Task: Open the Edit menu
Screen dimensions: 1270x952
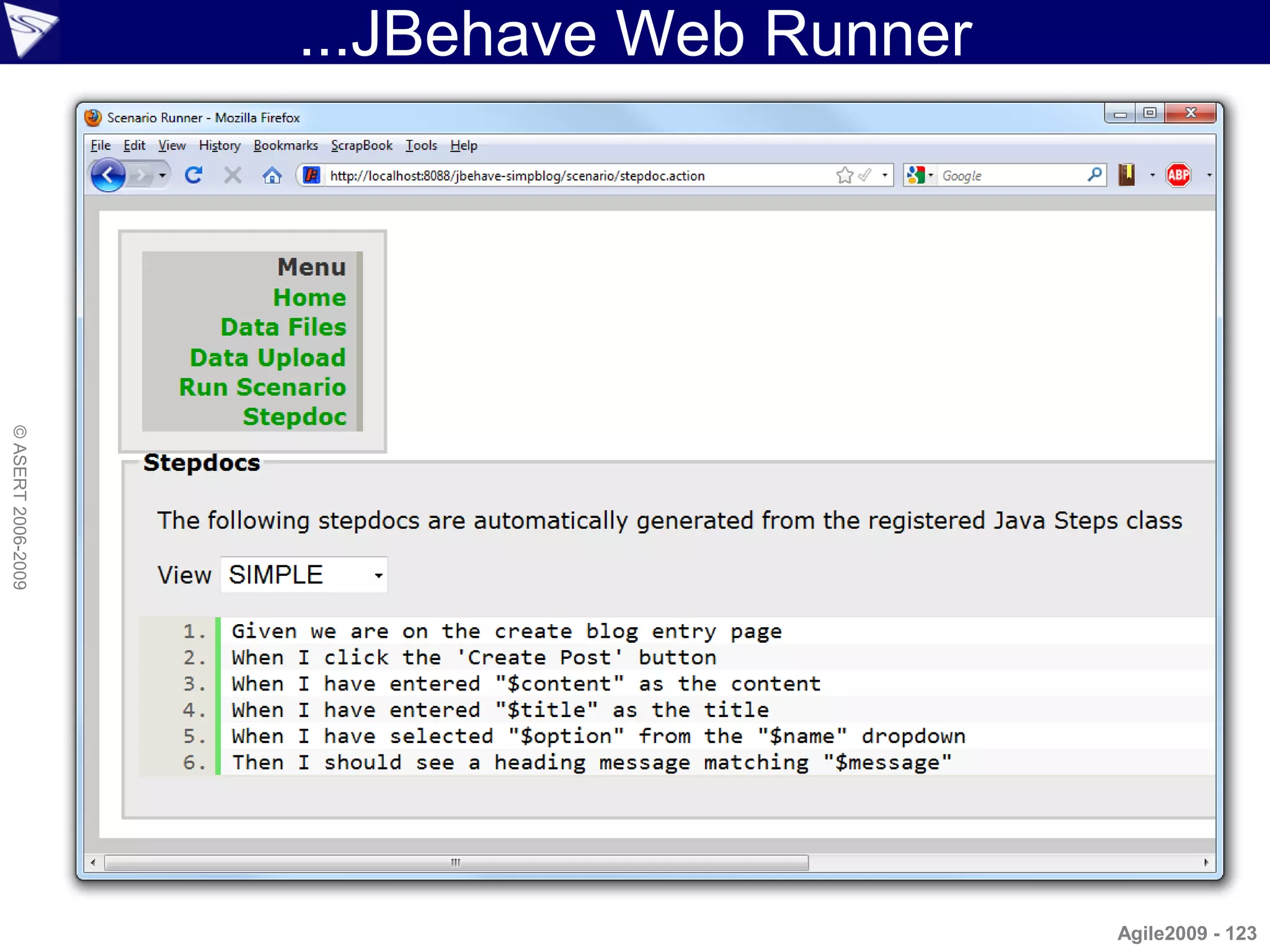Action: pyautogui.click(x=134, y=145)
